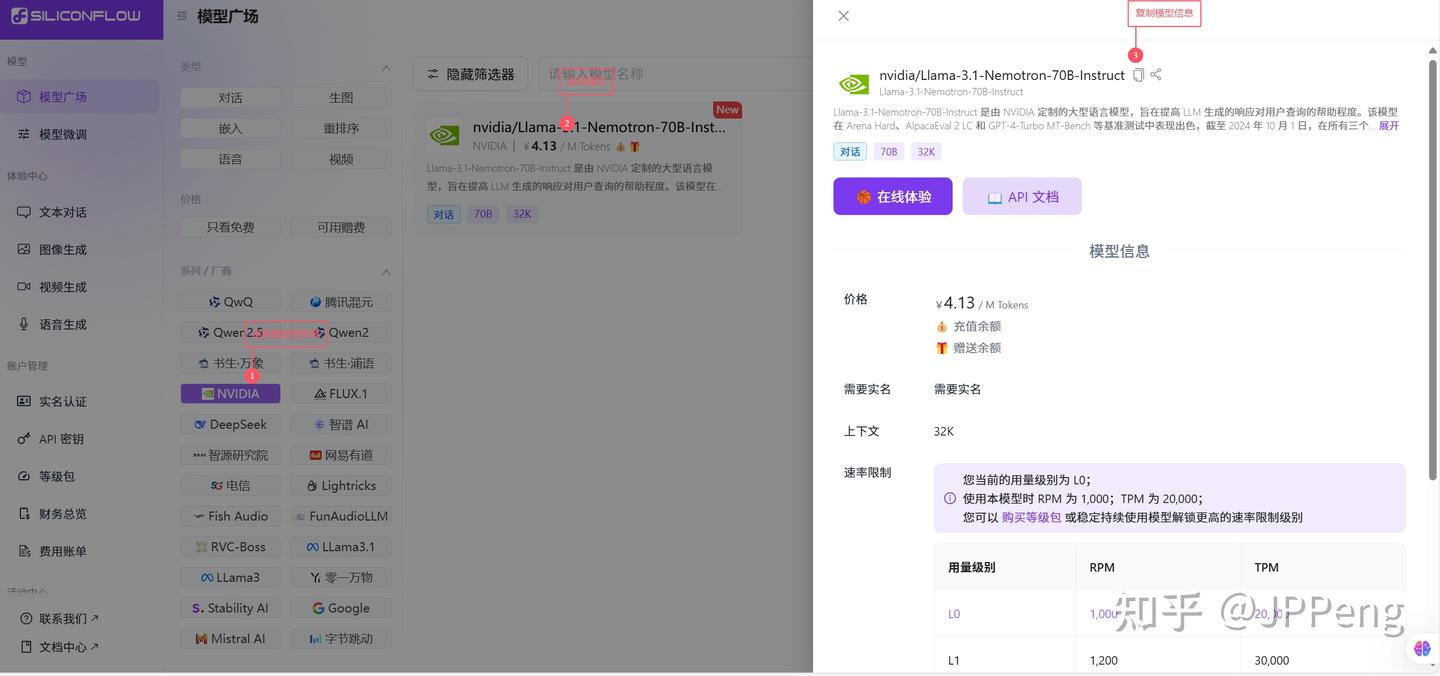This screenshot has height=676, width=1440.
Task: Click the 实名认证 icon in the sidebar
Action: click(x=24, y=401)
